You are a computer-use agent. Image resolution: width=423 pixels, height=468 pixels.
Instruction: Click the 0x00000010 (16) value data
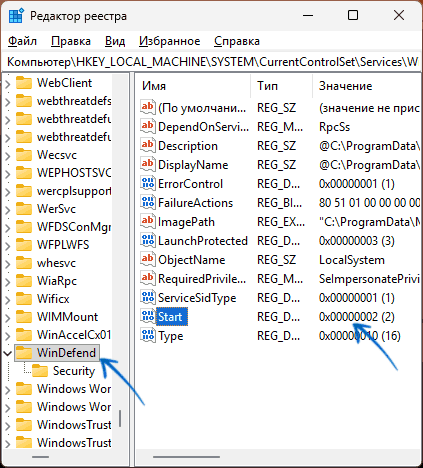pyautogui.click(x=360, y=336)
